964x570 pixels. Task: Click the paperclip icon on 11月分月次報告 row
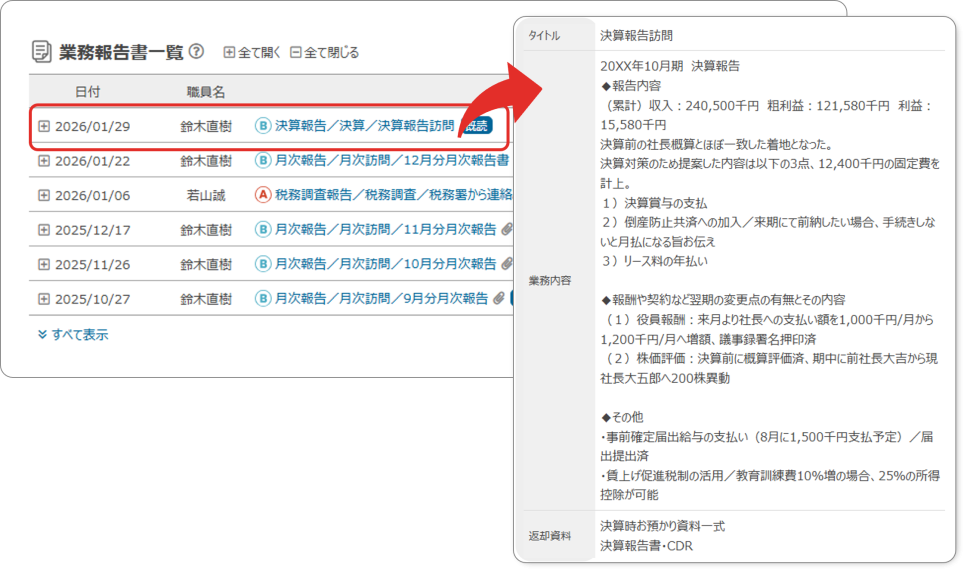click(x=506, y=230)
